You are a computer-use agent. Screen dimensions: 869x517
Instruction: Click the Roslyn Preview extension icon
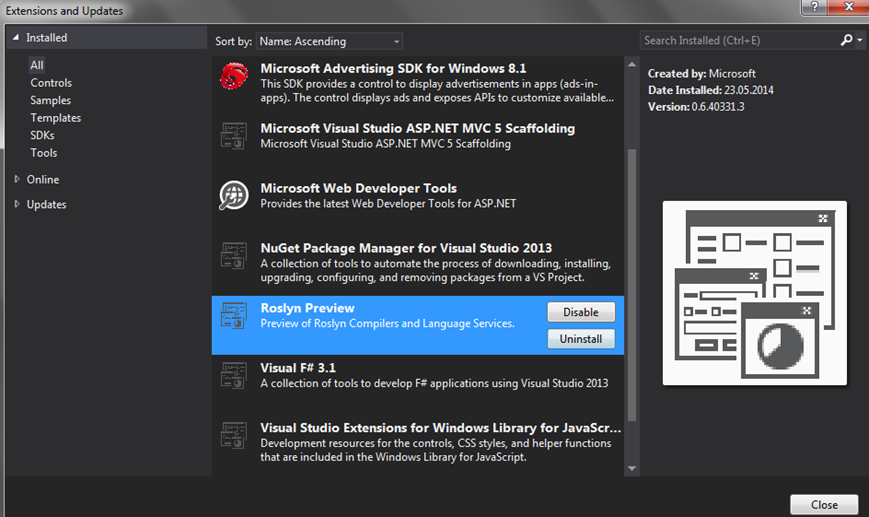coord(234,315)
